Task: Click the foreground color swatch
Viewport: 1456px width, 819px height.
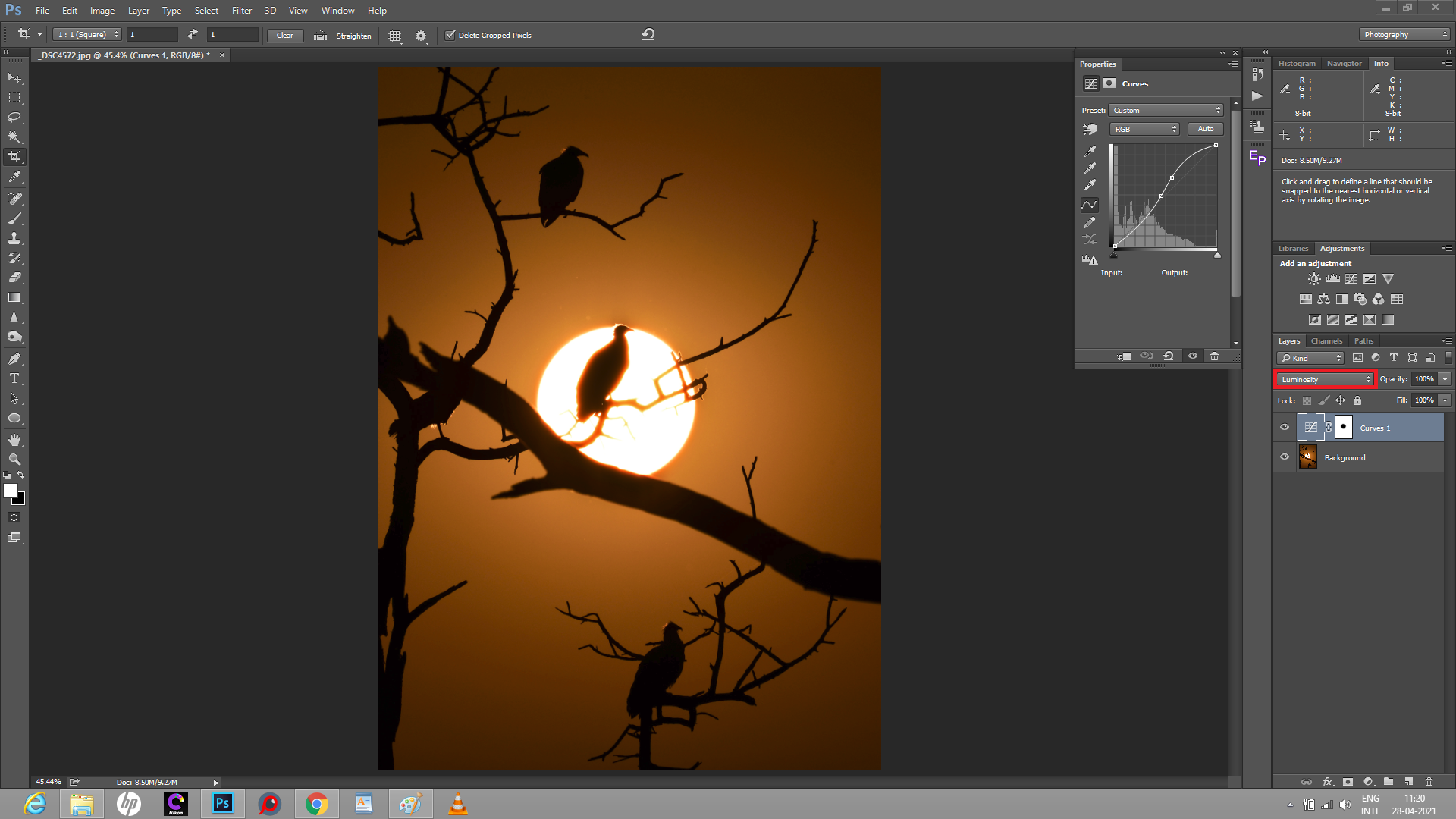Action: [x=11, y=491]
